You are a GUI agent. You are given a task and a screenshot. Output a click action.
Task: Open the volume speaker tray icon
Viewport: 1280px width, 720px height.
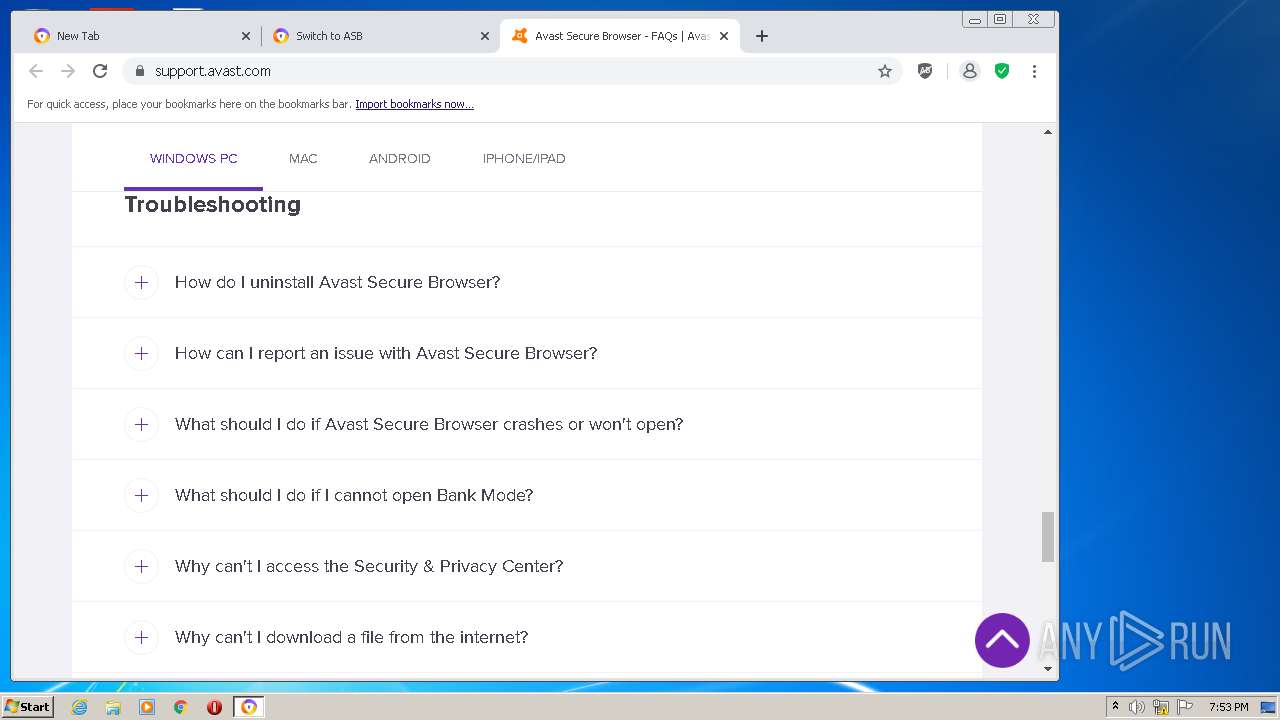(x=1137, y=707)
